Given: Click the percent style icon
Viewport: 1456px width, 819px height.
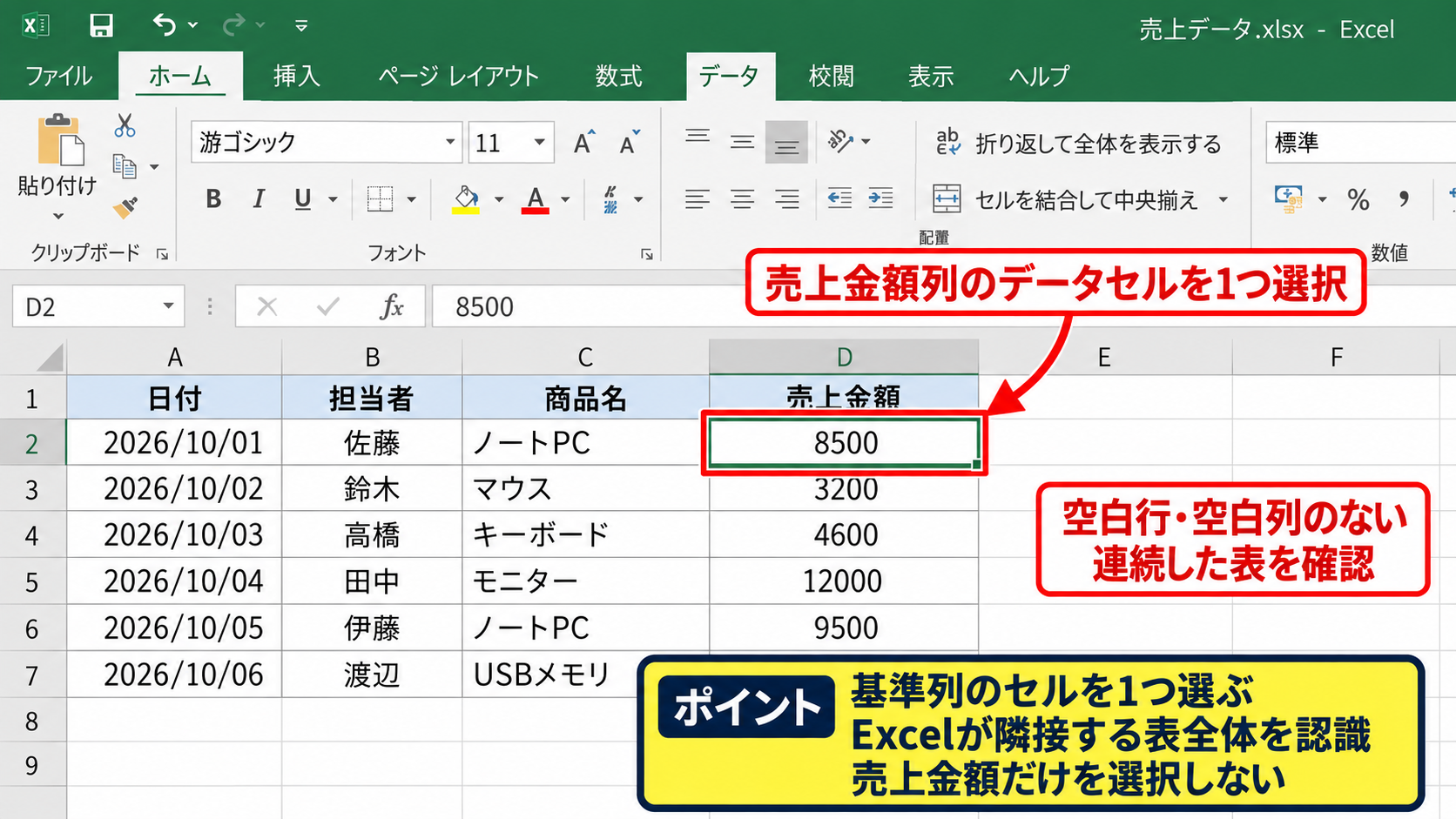Looking at the screenshot, I should [1358, 199].
